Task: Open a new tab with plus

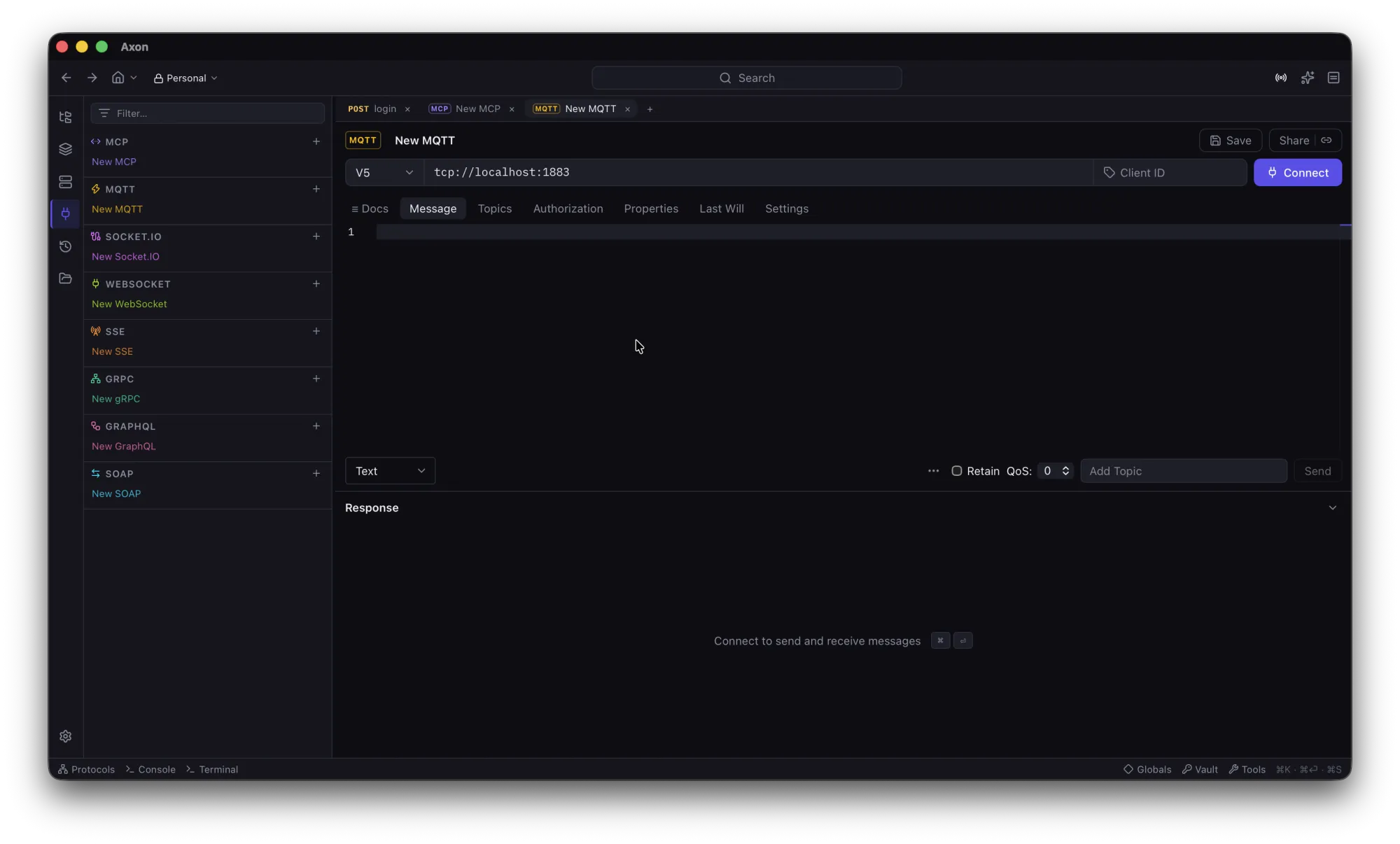Action: coord(650,108)
